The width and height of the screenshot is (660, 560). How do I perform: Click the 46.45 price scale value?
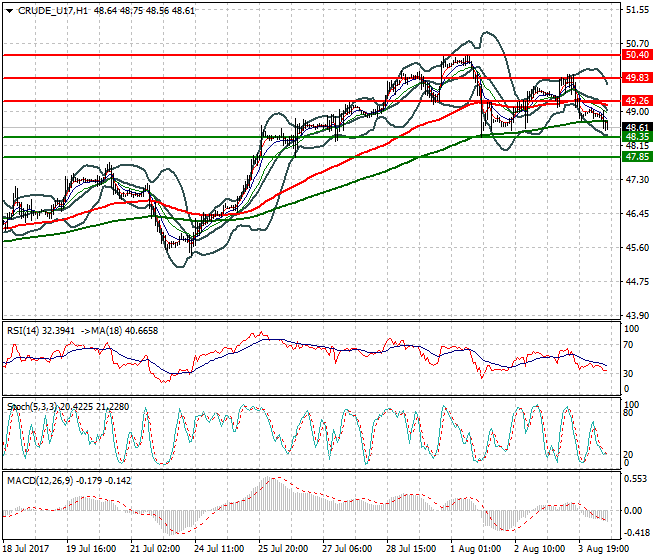point(637,213)
